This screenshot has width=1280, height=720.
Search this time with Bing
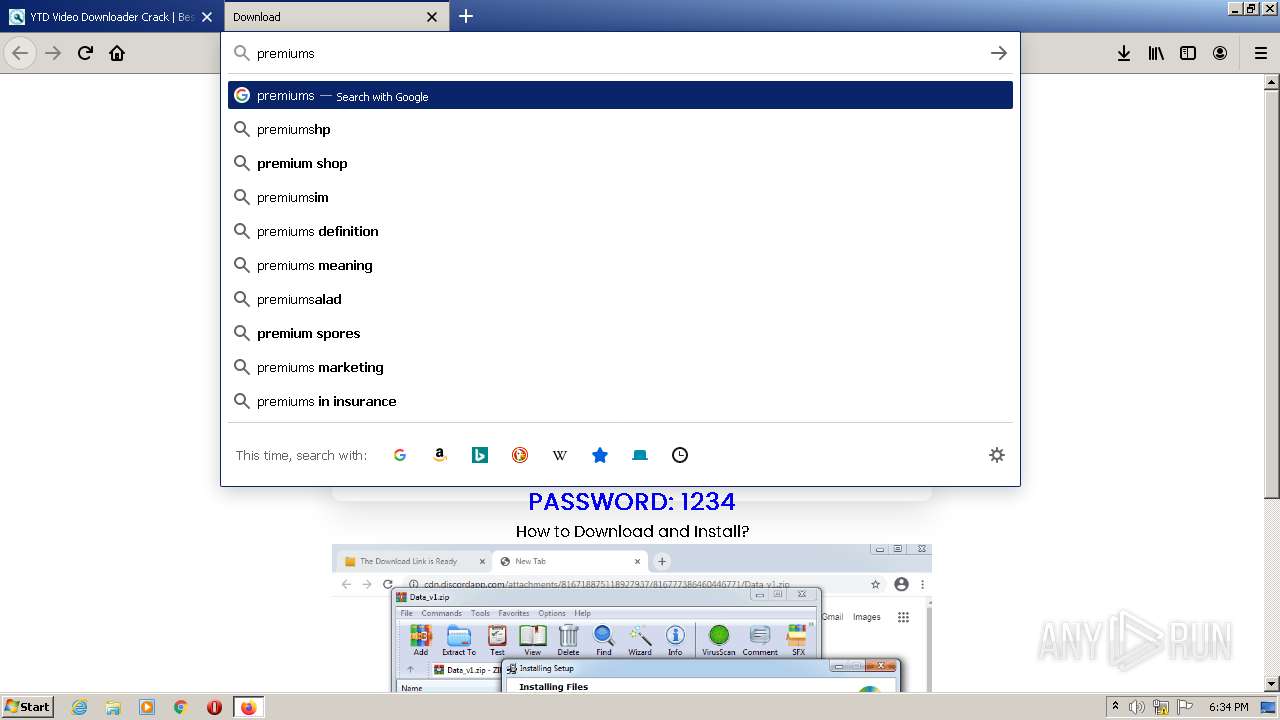[480, 455]
